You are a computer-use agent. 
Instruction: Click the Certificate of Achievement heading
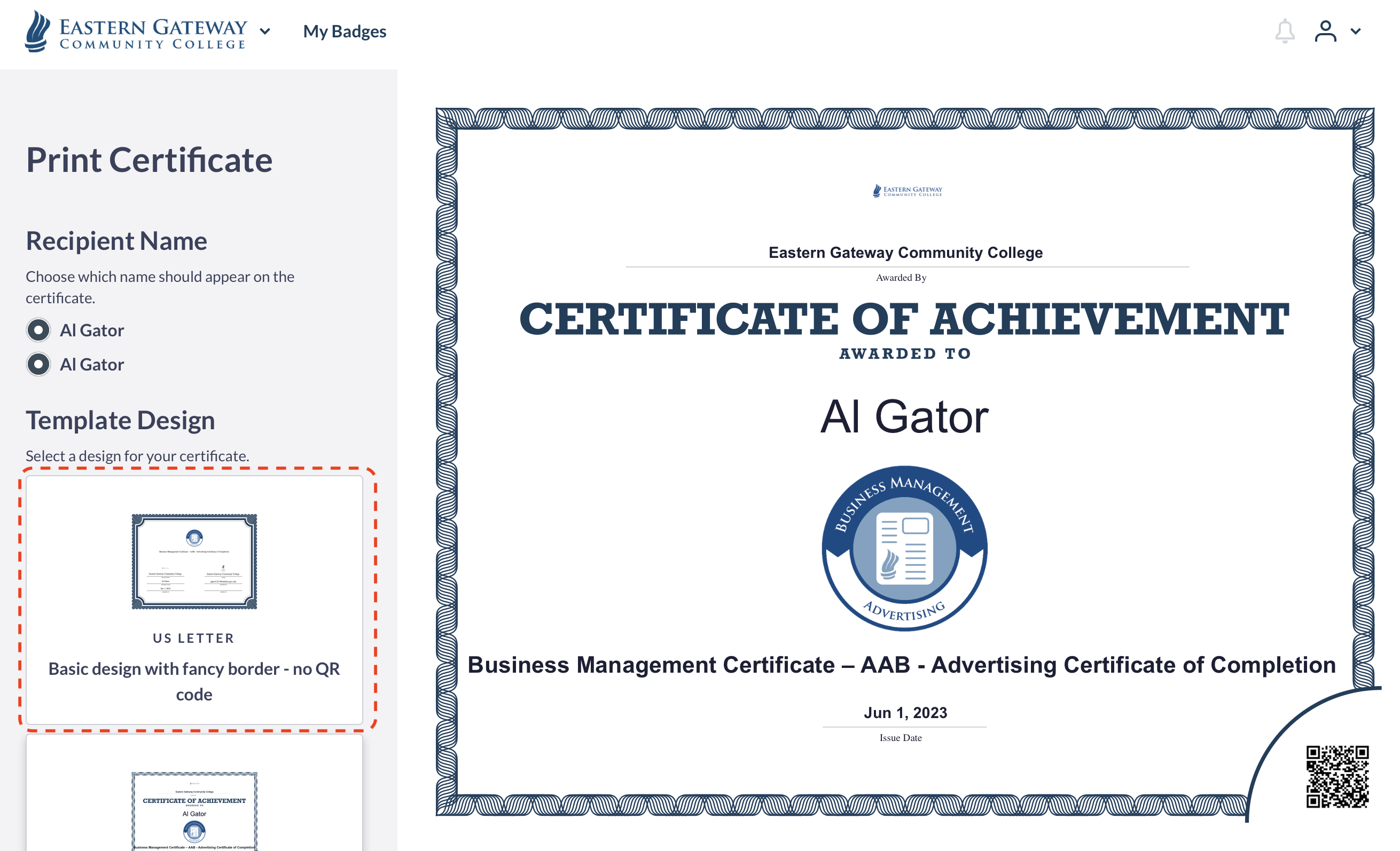[904, 319]
